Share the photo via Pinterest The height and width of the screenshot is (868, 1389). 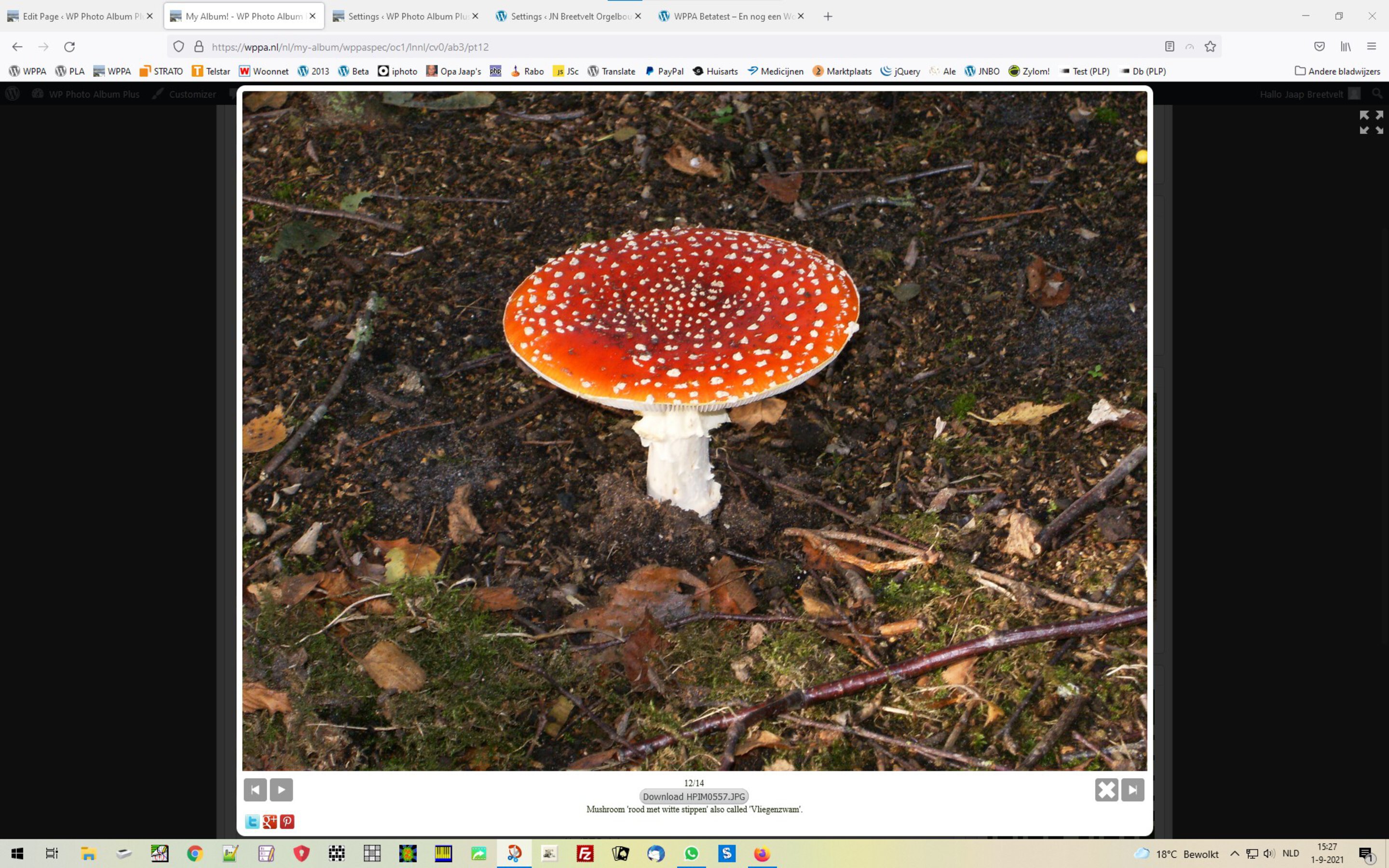(287, 821)
